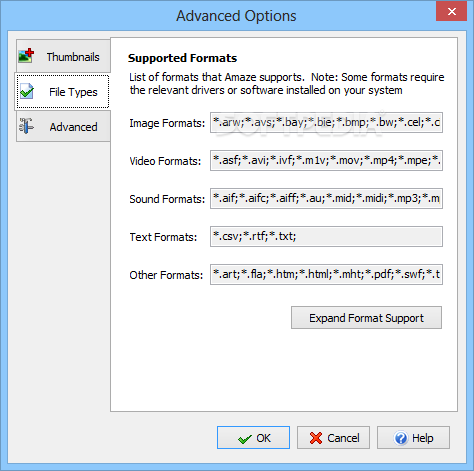
Task: Click the File Types checkmark document icon
Action: pyautogui.click(x=26, y=91)
